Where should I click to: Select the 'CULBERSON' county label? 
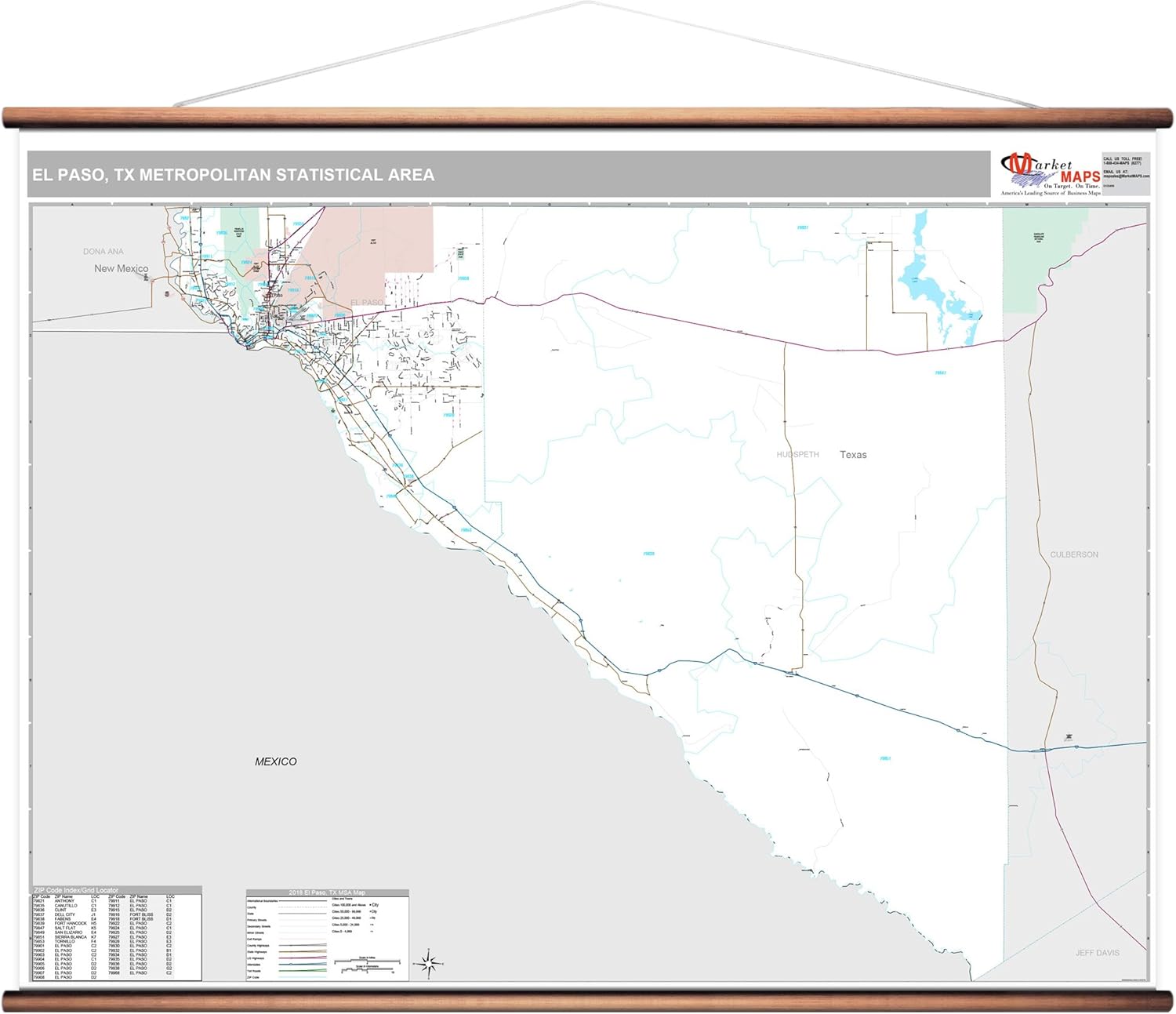click(x=1074, y=554)
